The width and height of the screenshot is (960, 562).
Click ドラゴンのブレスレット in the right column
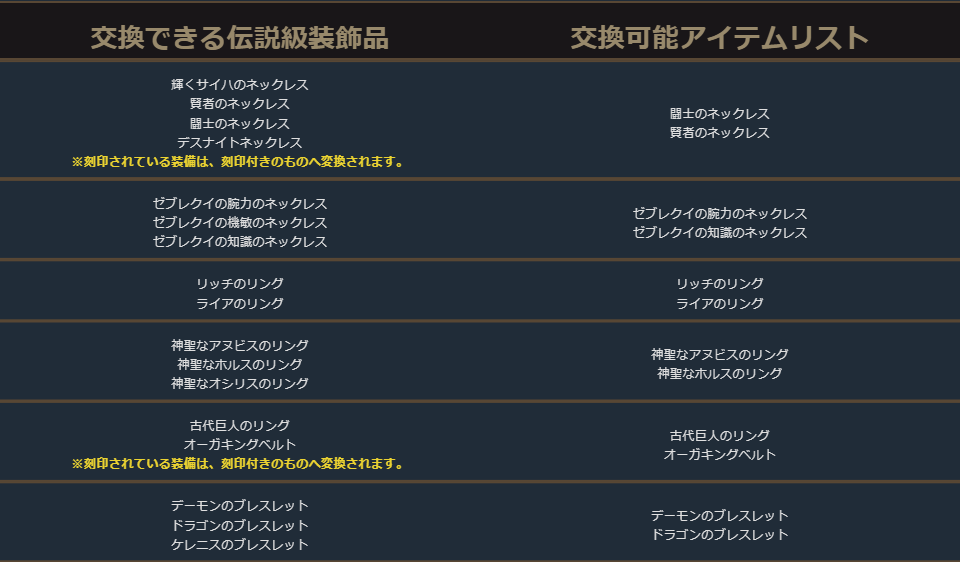(719, 535)
